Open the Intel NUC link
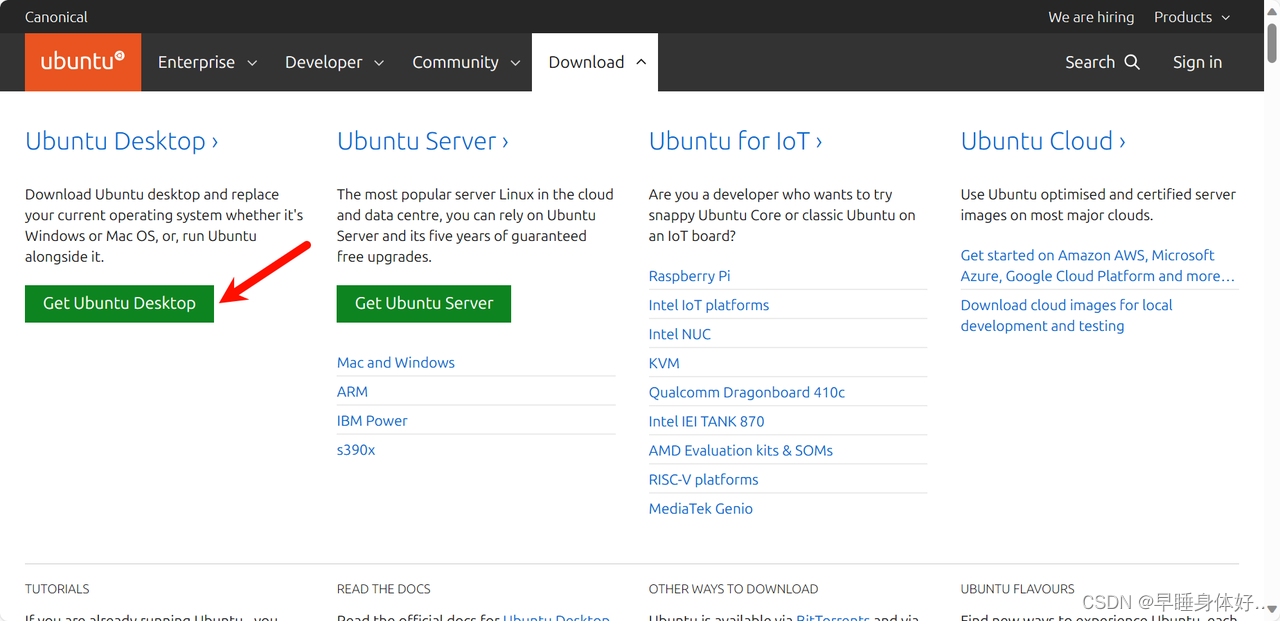 click(x=680, y=333)
